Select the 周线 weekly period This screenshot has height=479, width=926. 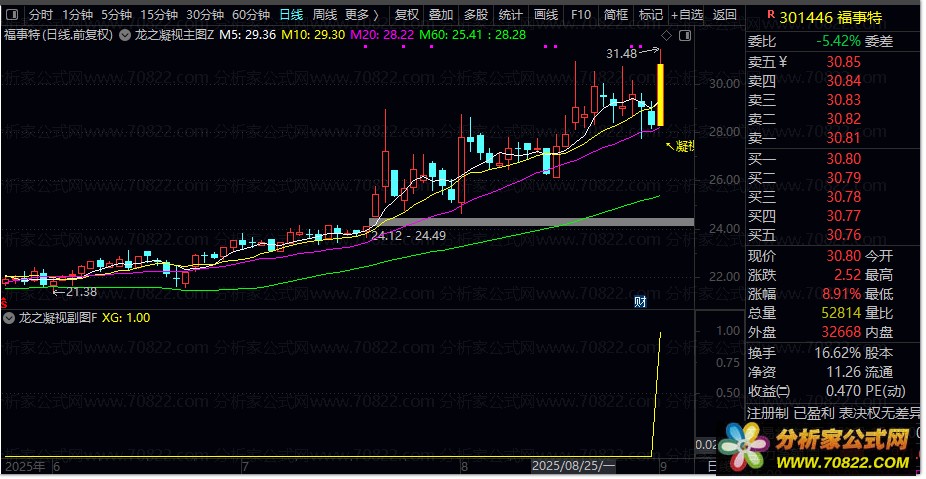(324, 15)
